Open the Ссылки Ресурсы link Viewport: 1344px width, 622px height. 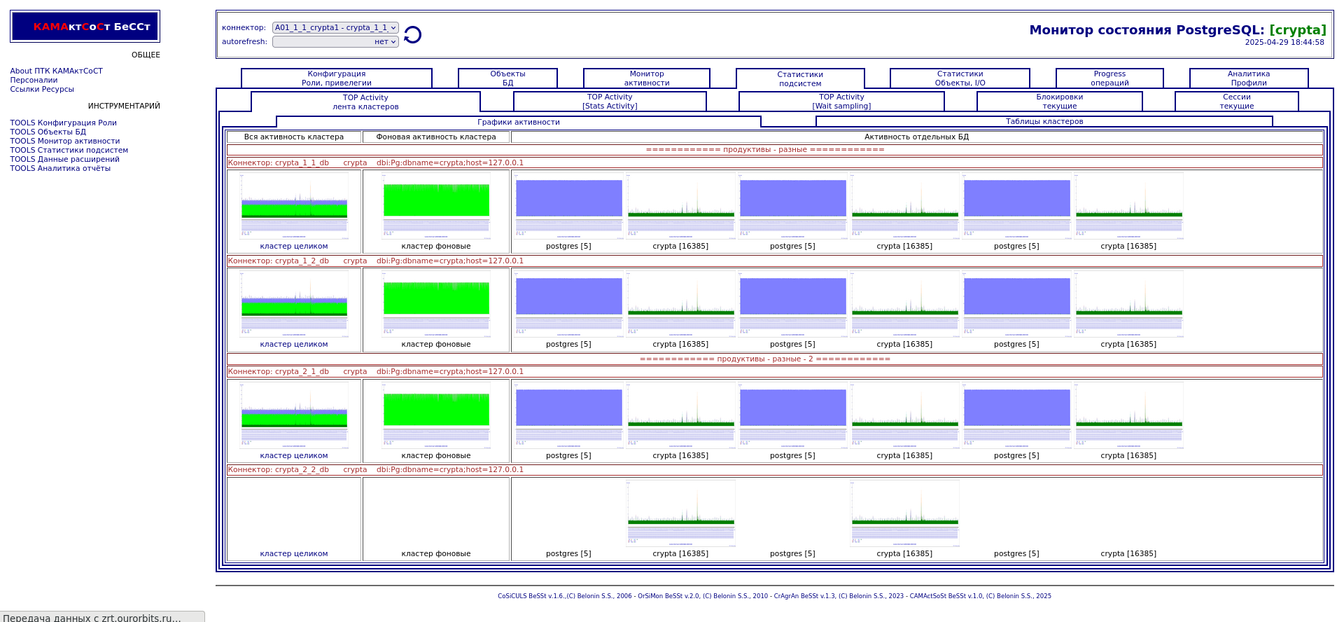pyautogui.click(x=42, y=89)
